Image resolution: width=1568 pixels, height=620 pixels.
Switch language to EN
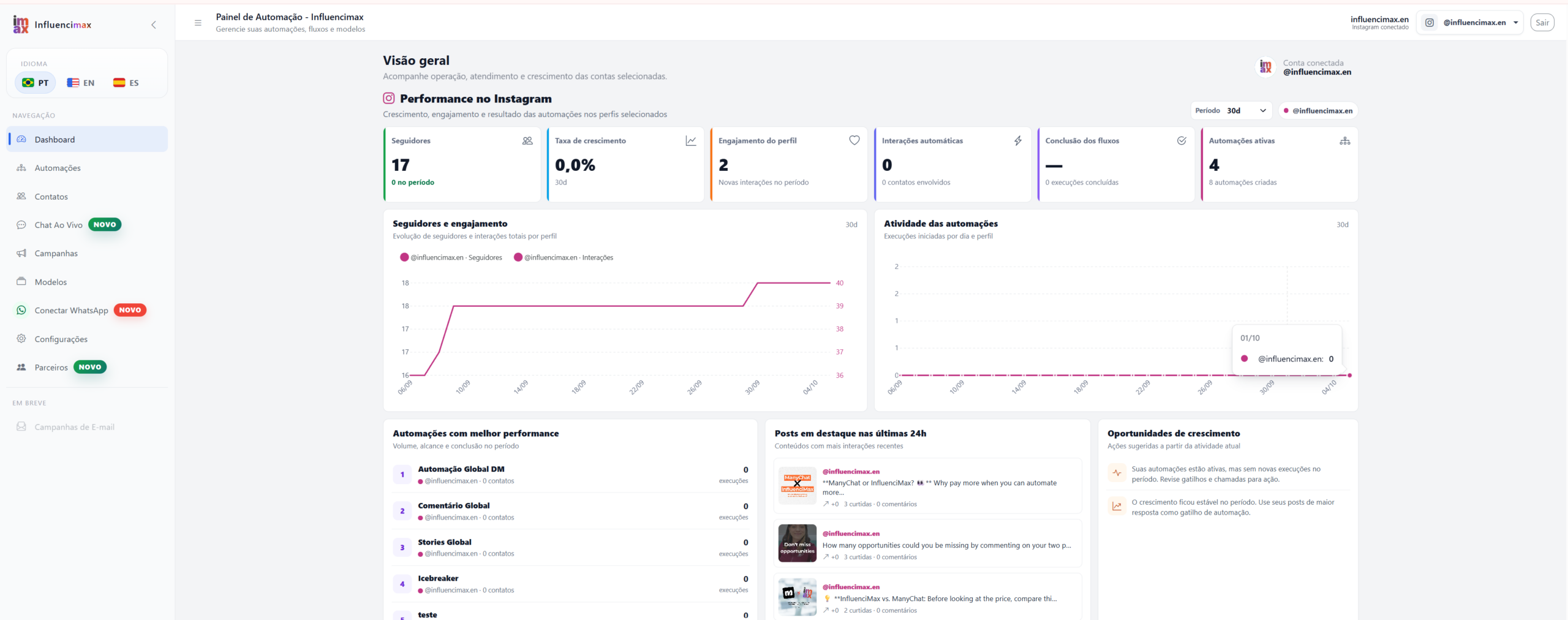click(x=81, y=83)
